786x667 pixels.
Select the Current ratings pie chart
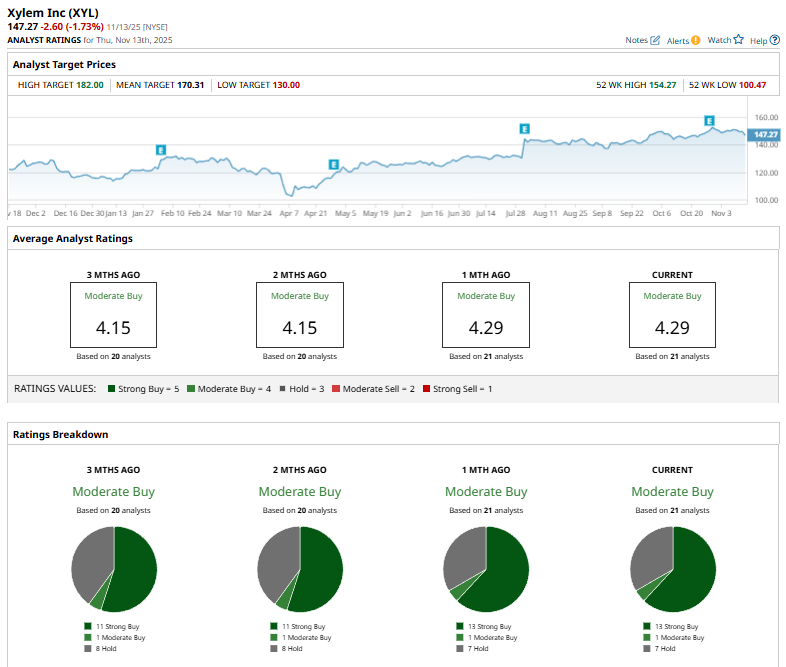[673, 569]
